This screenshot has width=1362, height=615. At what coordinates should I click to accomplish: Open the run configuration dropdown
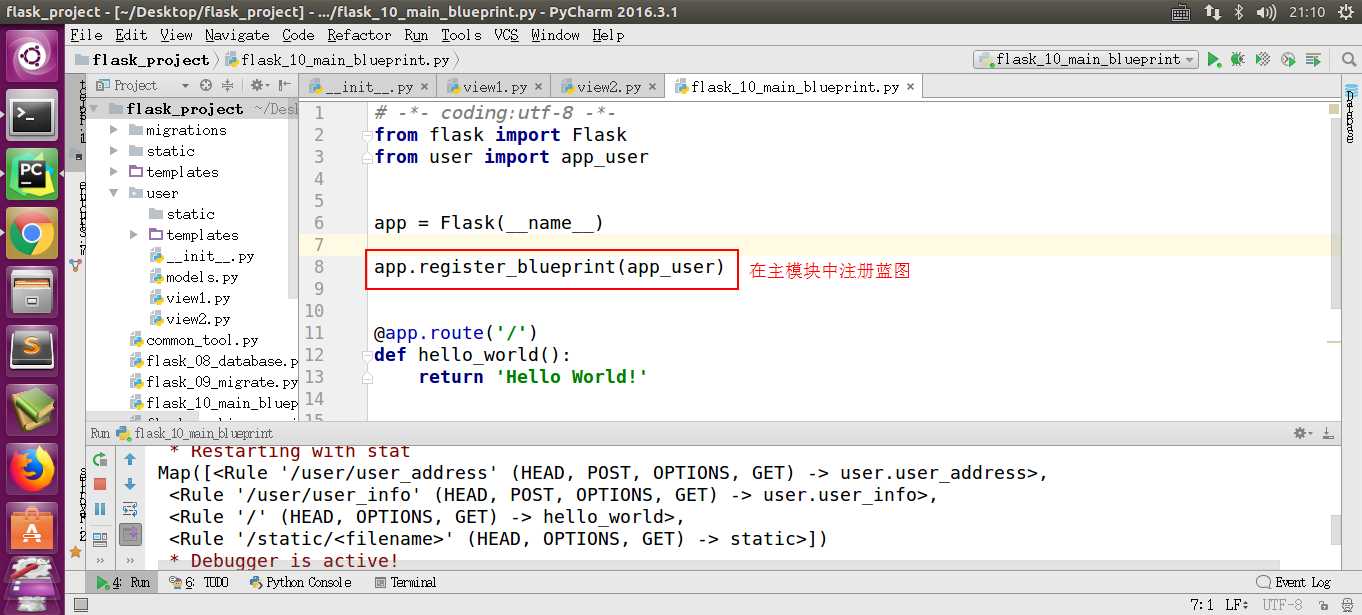tap(1086, 60)
